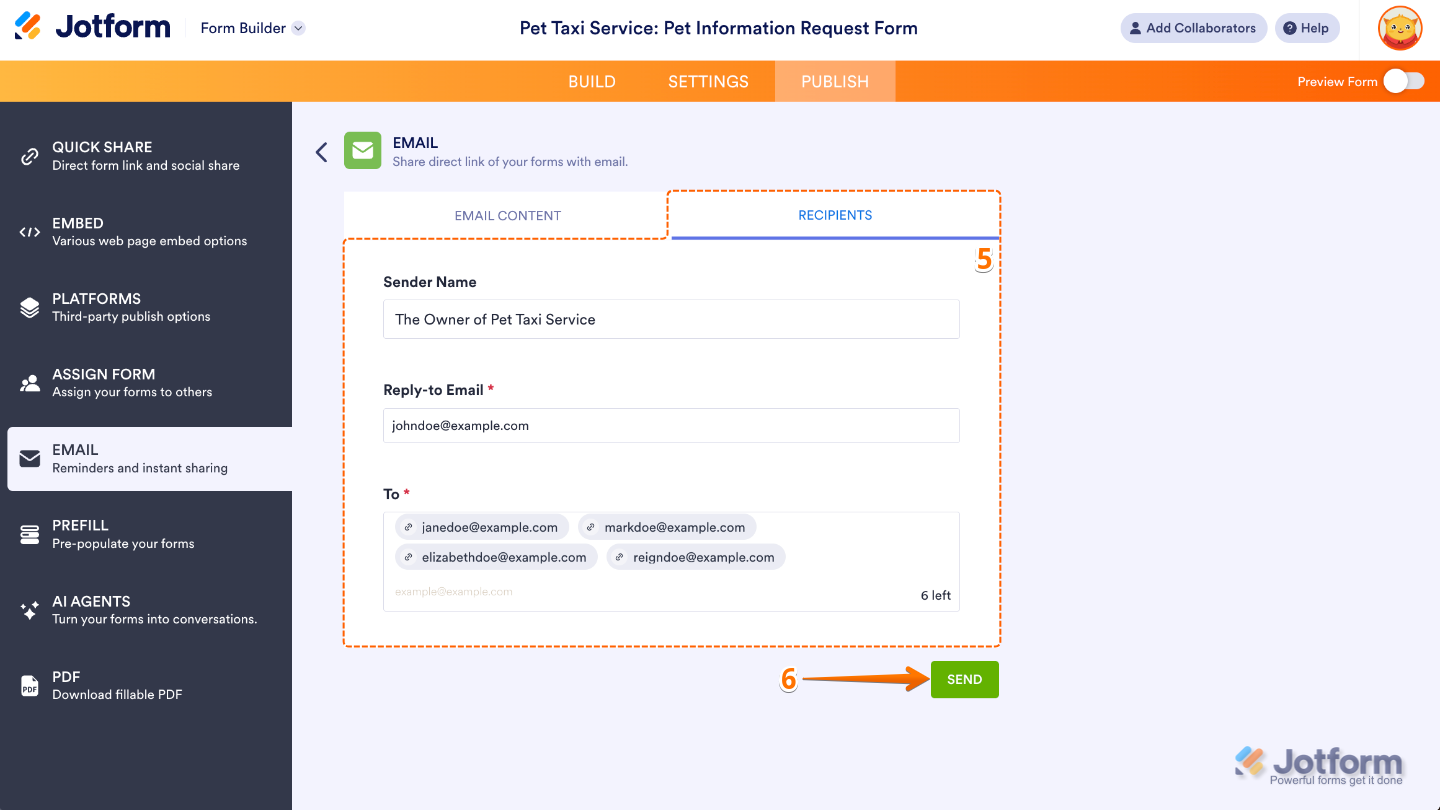Click the back chevron beside the Email header
The height and width of the screenshot is (810, 1440).
click(321, 151)
